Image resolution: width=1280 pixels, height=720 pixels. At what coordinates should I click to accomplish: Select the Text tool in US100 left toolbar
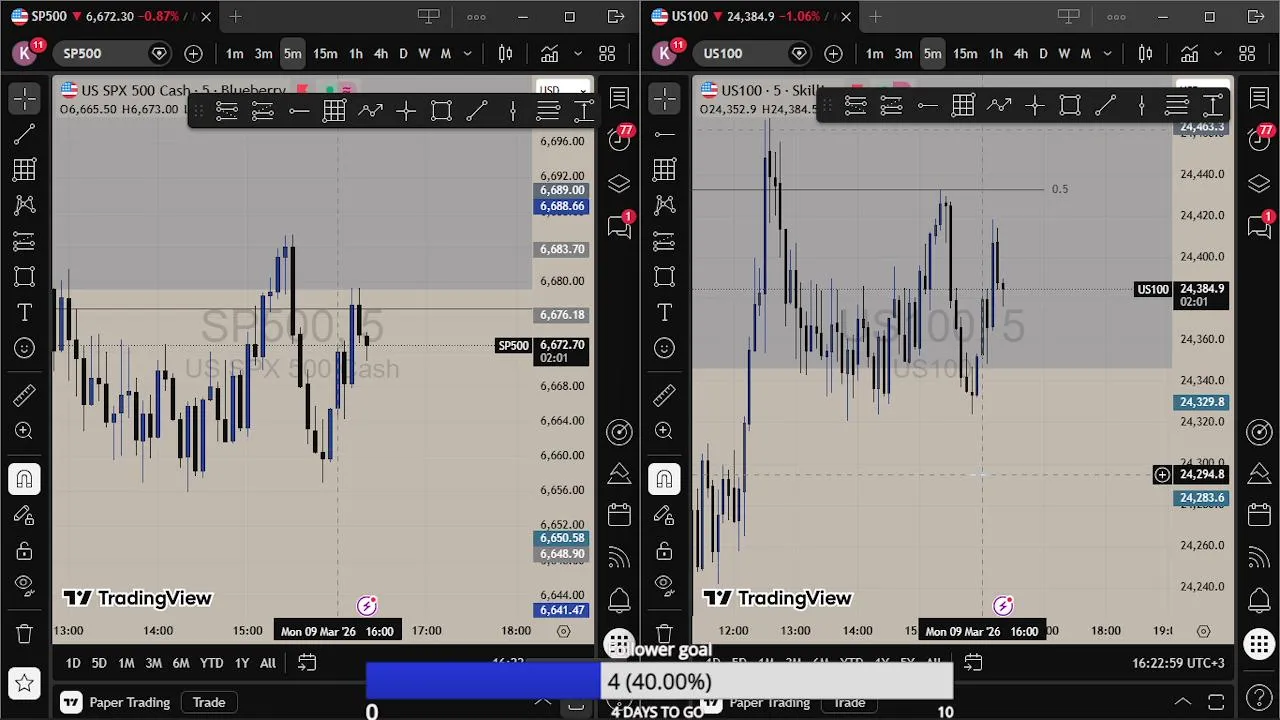coord(664,313)
